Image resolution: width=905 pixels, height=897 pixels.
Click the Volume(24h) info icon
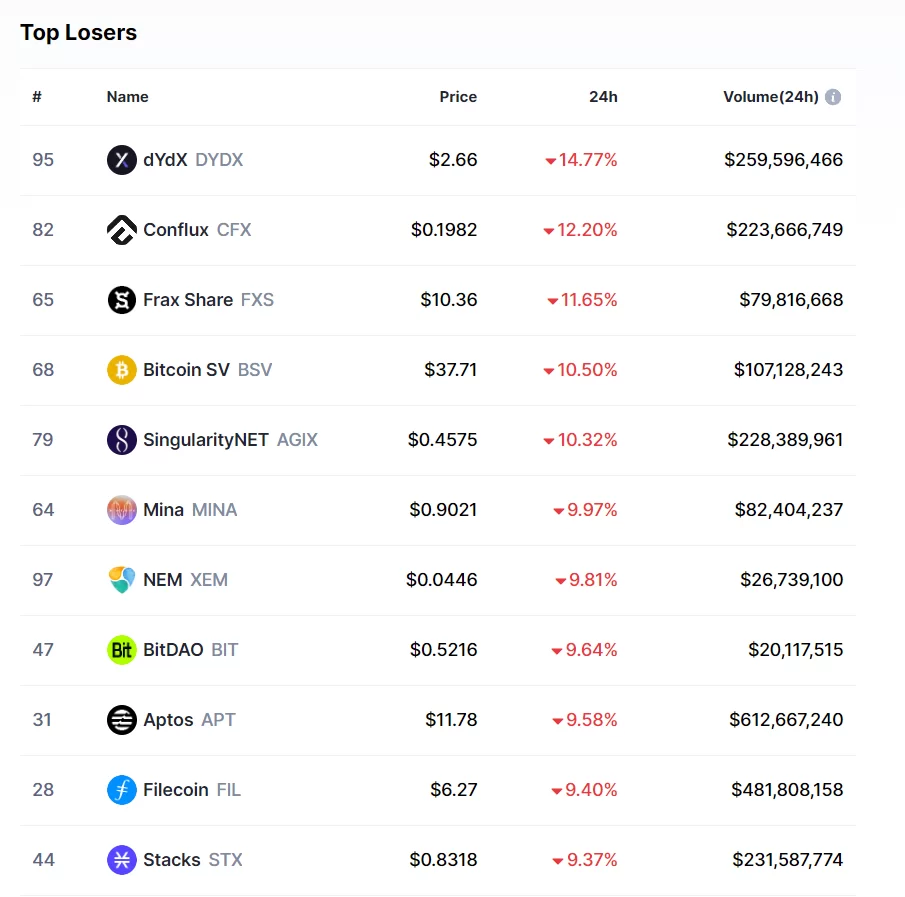pos(833,97)
